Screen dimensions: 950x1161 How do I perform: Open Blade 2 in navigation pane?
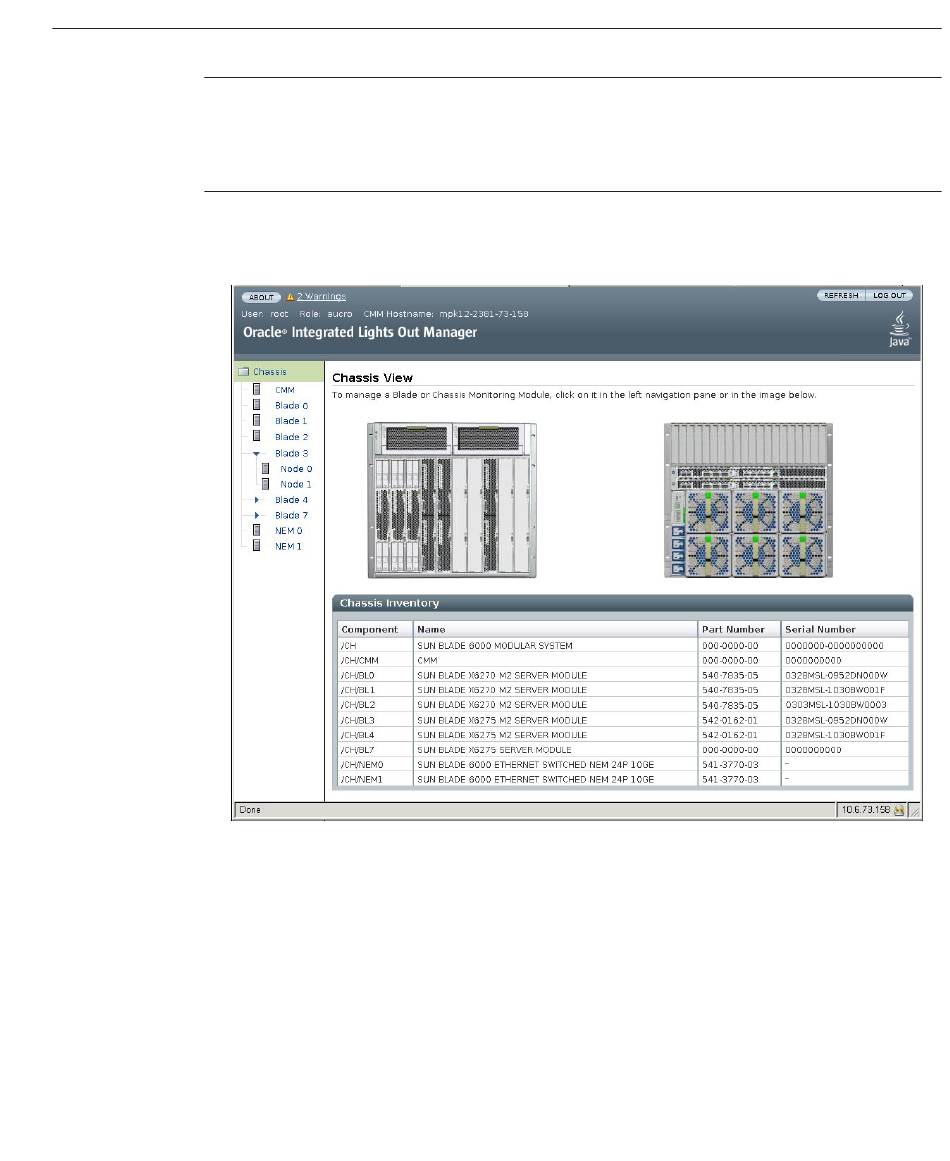291,437
